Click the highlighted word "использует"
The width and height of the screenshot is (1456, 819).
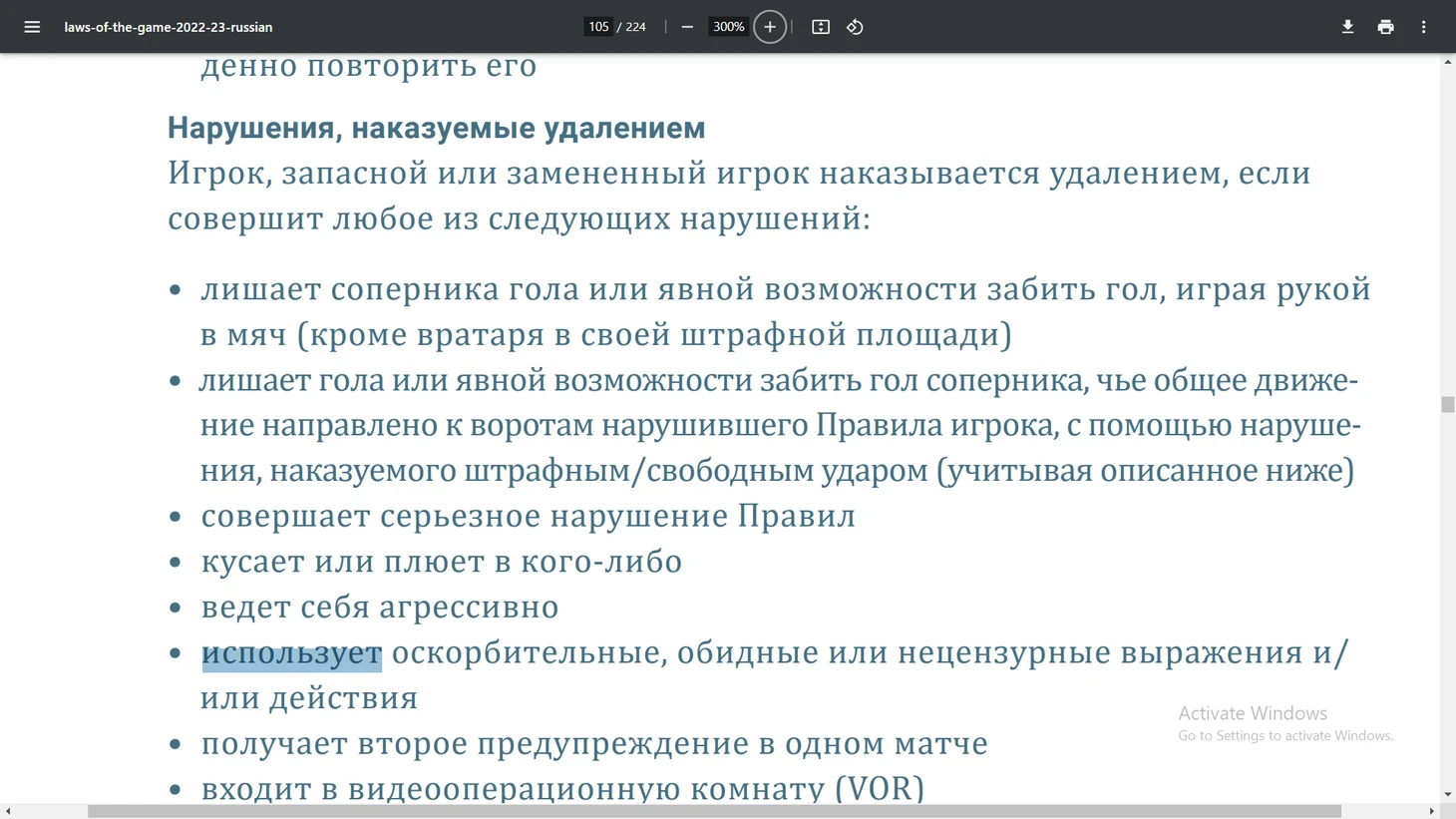pos(291,654)
